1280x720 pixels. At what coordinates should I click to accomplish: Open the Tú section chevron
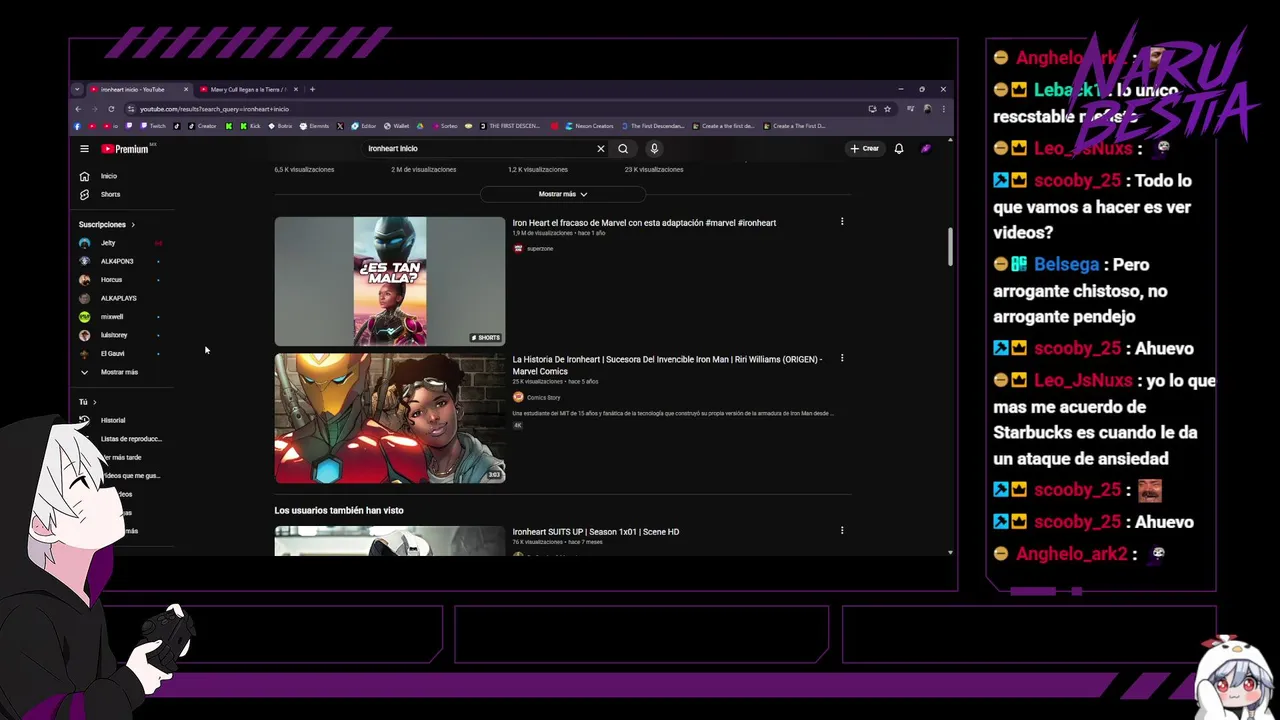coord(94,402)
